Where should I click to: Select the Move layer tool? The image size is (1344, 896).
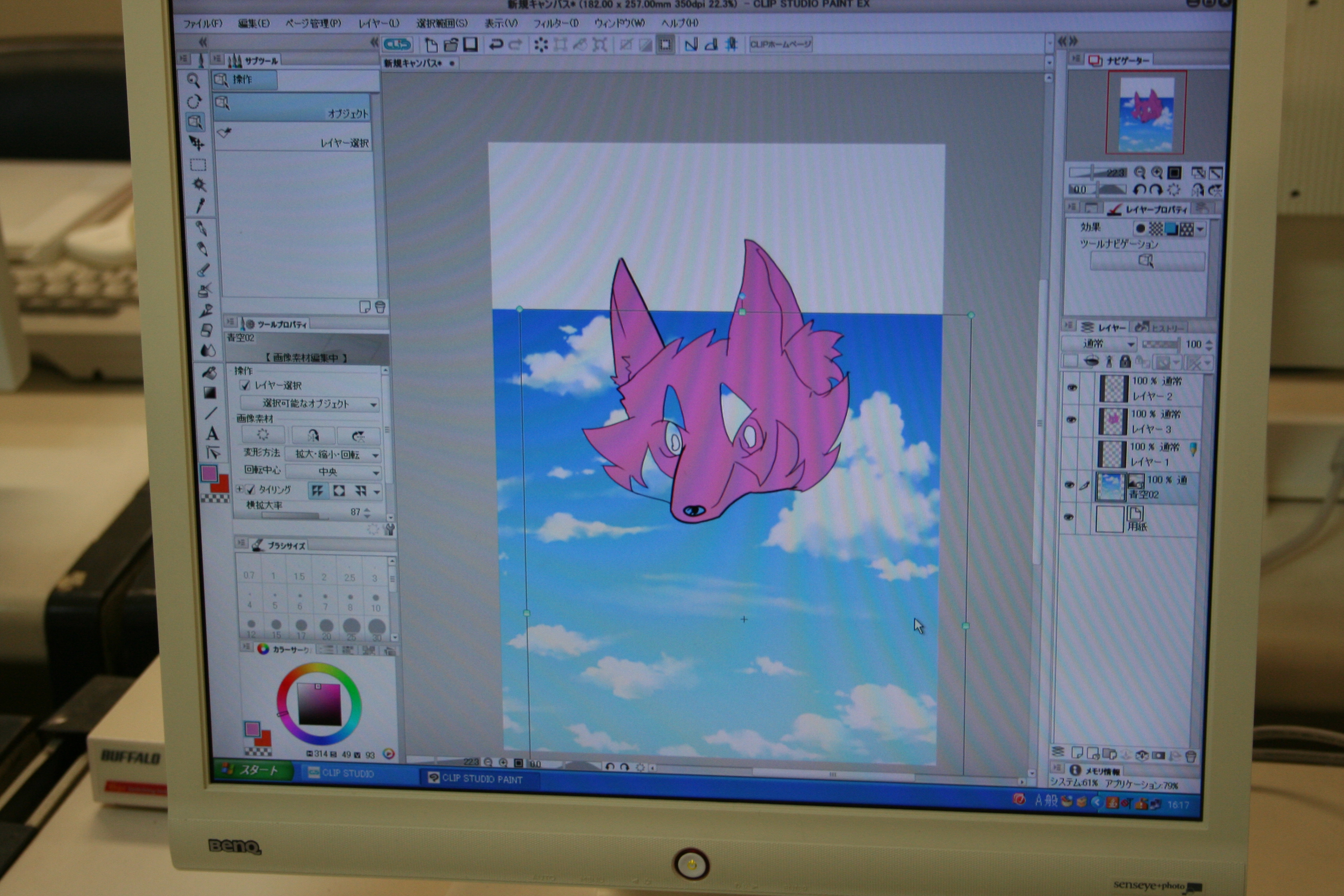[x=196, y=143]
